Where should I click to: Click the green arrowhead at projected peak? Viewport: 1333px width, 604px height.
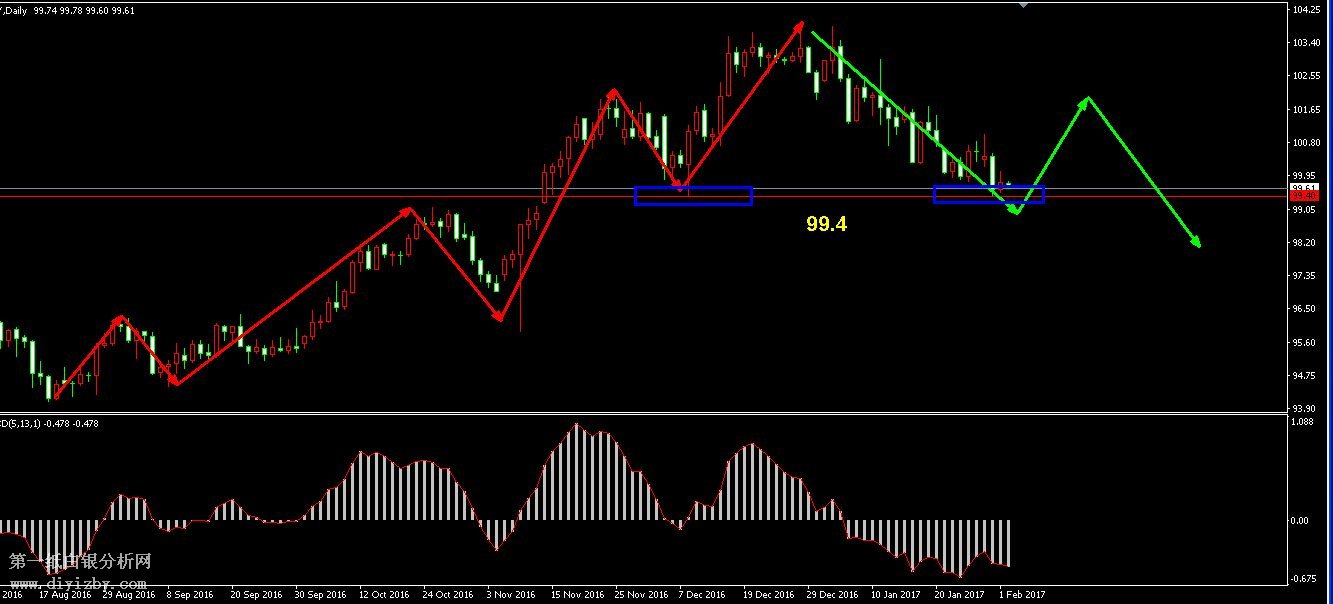point(1086,100)
